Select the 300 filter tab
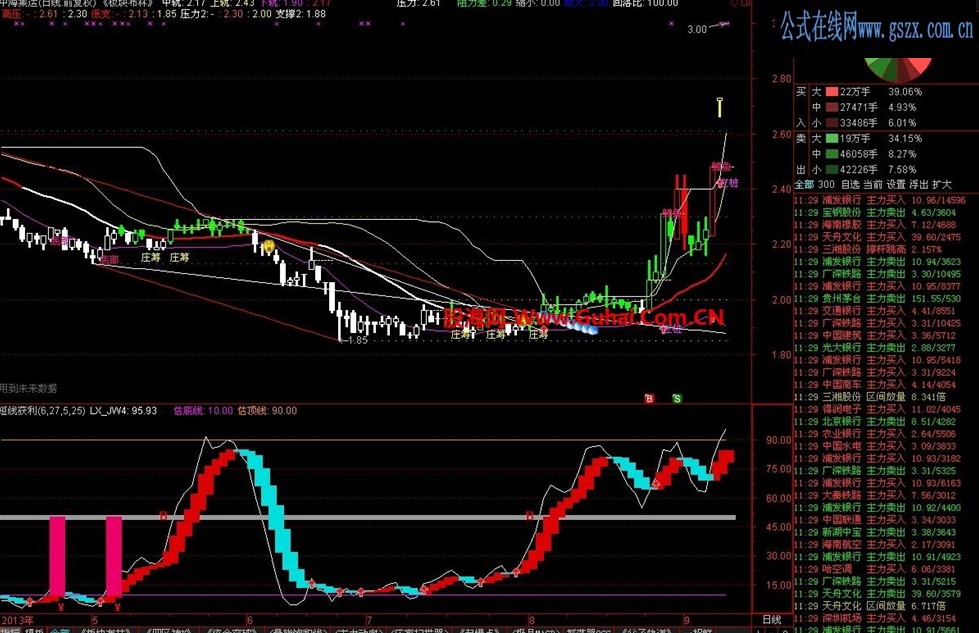Image resolution: width=979 pixels, height=633 pixels. 826,185
